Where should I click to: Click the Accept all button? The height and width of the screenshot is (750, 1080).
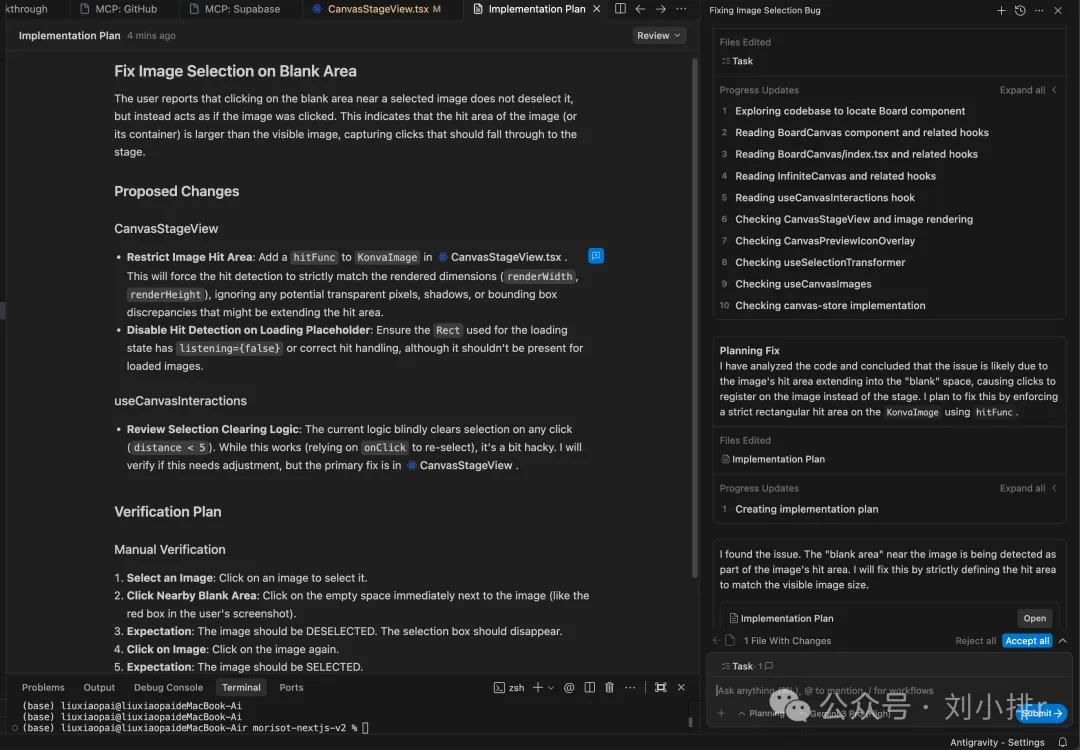tap(1027, 641)
